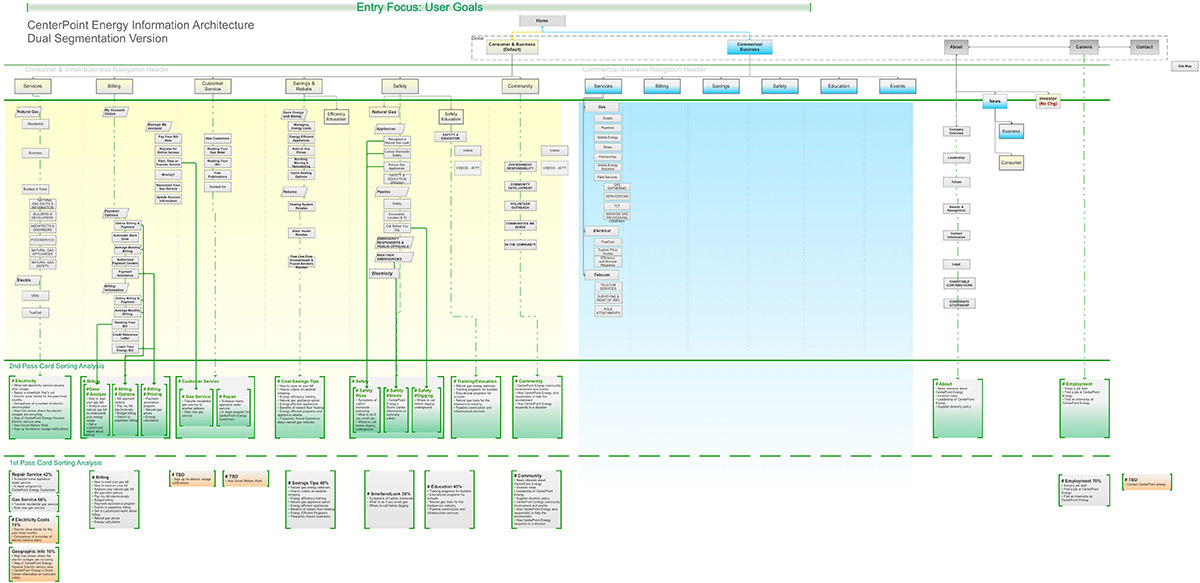
Task: Click the Call Before You Dig node
Action: (x=396, y=228)
